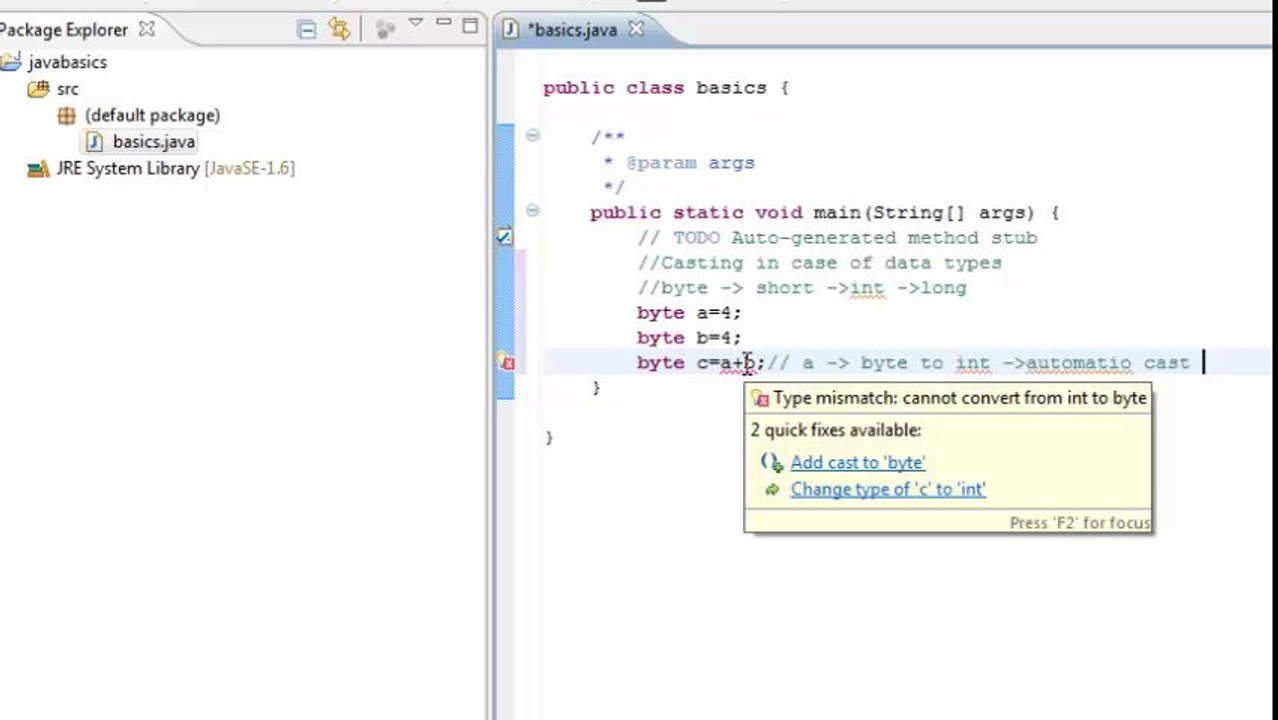Collapse All in Package Explorer toolbar

coord(307,30)
